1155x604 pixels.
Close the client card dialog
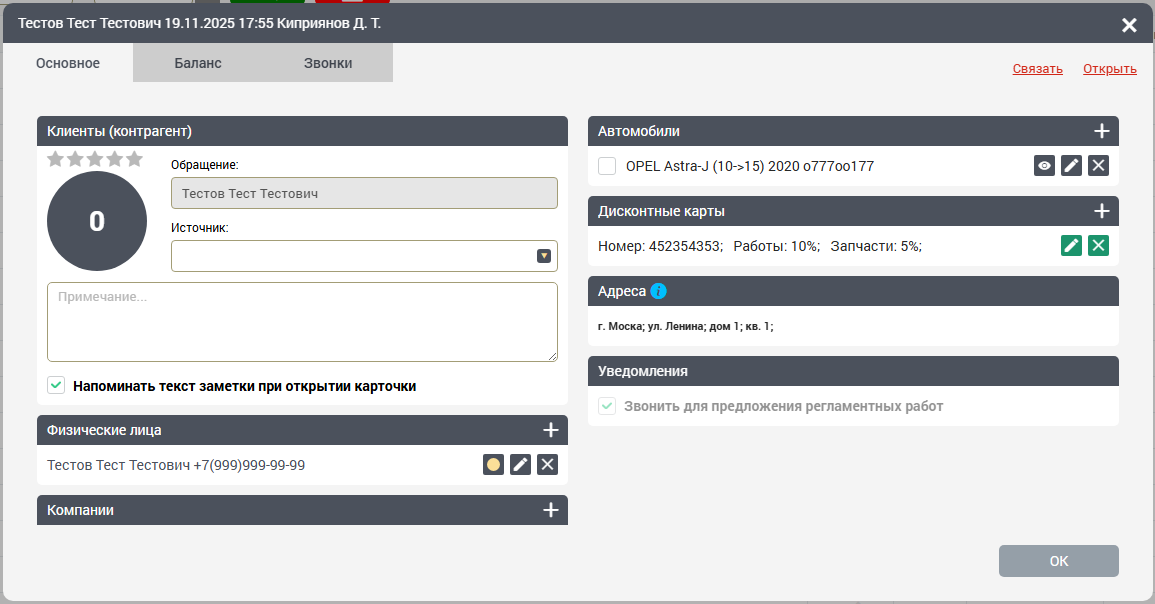point(1128,25)
